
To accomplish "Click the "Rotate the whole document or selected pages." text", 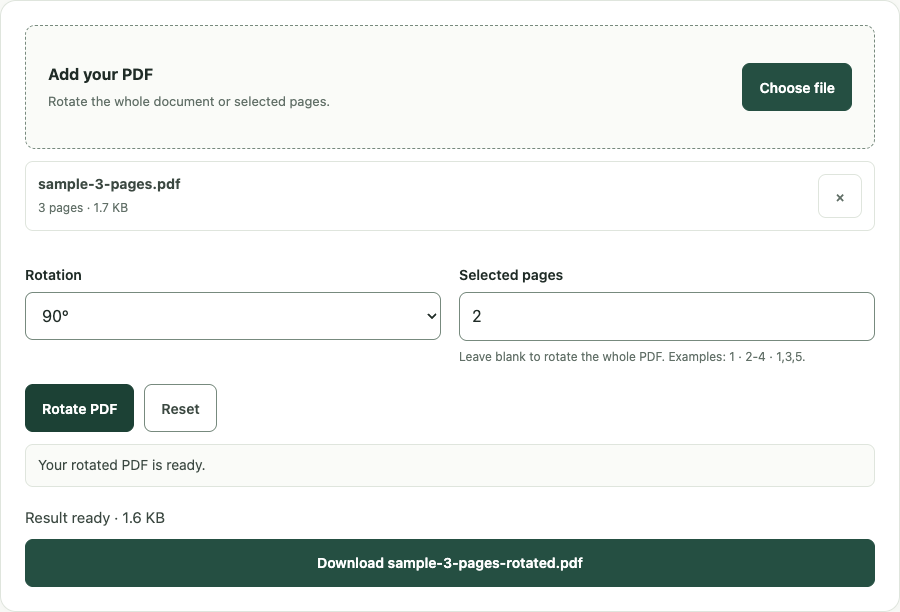I will 189,102.
